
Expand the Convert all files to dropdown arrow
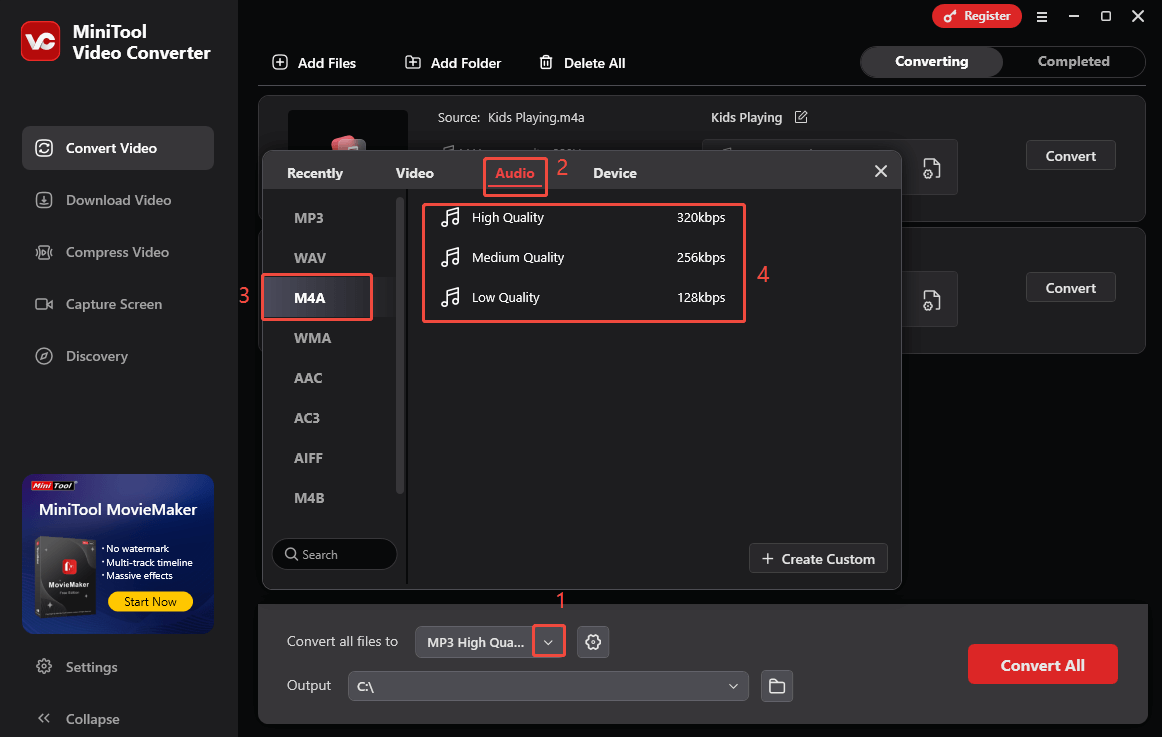pos(548,642)
